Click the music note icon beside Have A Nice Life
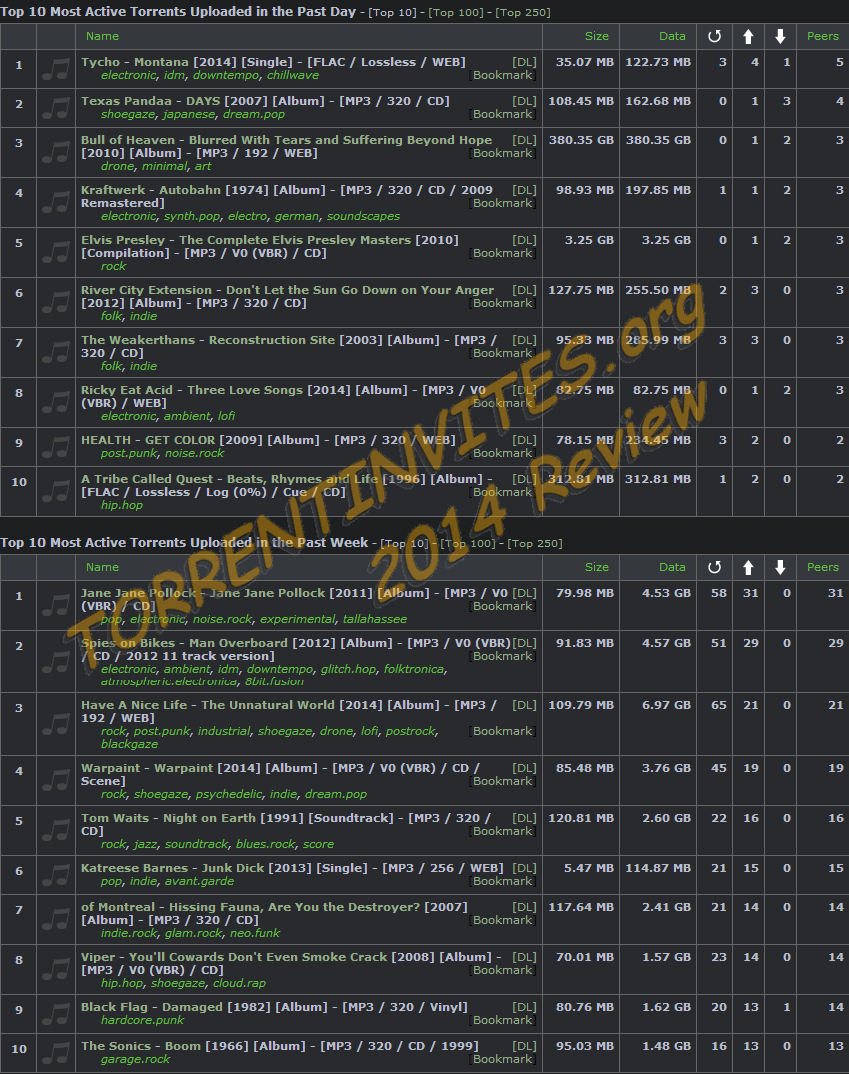Image resolution: width=849 pixels, height=1074 pixels. click(55, 724)
